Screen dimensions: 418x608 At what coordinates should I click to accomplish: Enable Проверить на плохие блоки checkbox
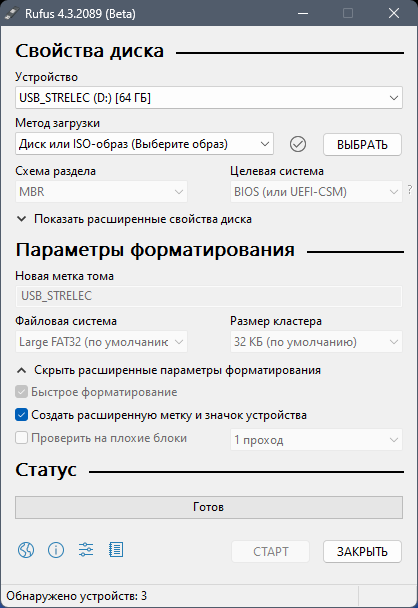pyautogui.click(x=22, y=438)
